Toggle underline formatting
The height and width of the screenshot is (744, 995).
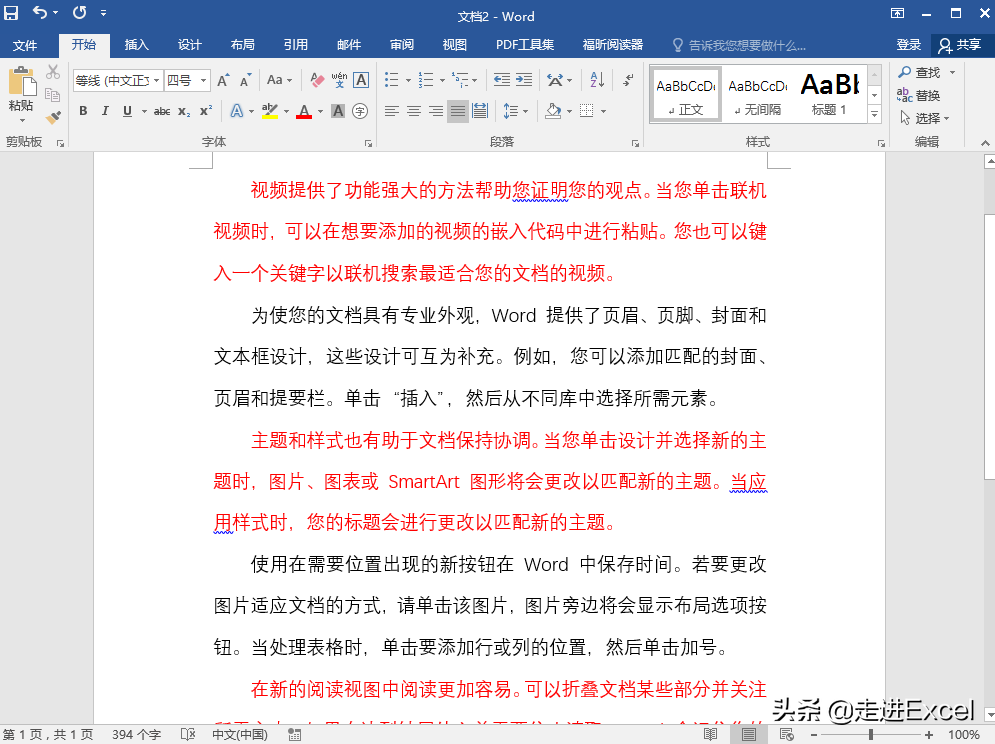click(127, 112)
